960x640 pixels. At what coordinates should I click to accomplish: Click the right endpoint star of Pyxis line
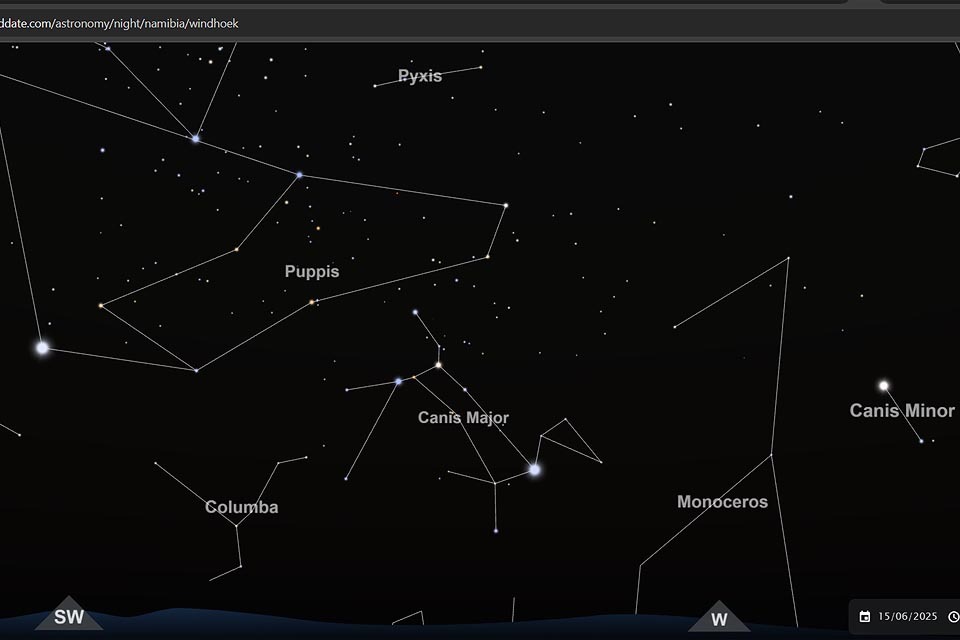tap(481, 67)
